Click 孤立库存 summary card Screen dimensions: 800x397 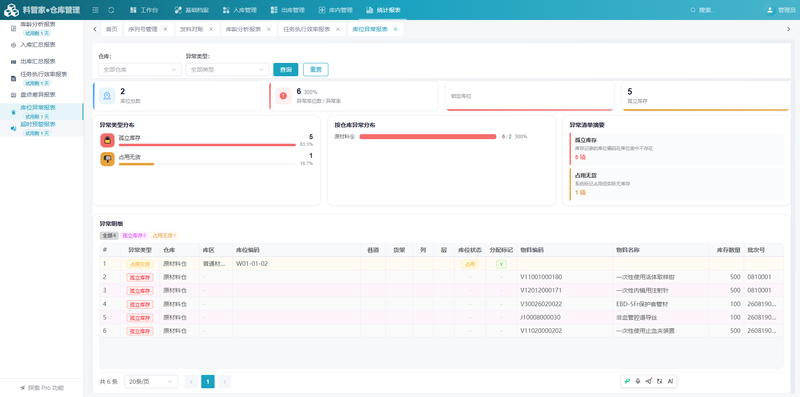coord(676,149)
